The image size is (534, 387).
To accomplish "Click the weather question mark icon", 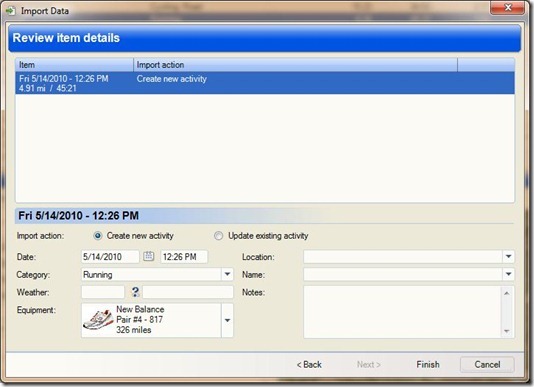I will (x=135, y=292).
